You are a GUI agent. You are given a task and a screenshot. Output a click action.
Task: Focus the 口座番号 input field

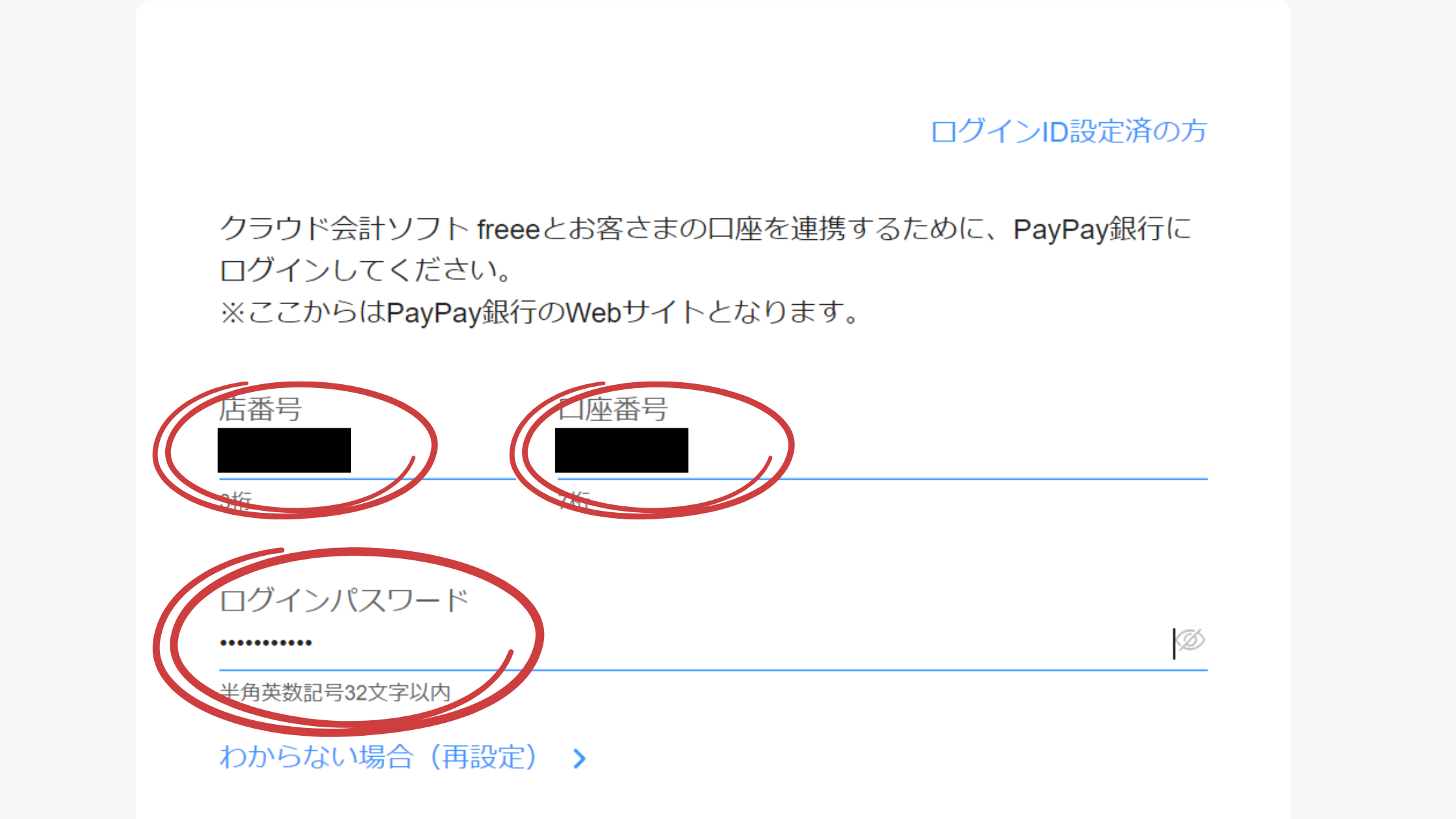[882, 451]
